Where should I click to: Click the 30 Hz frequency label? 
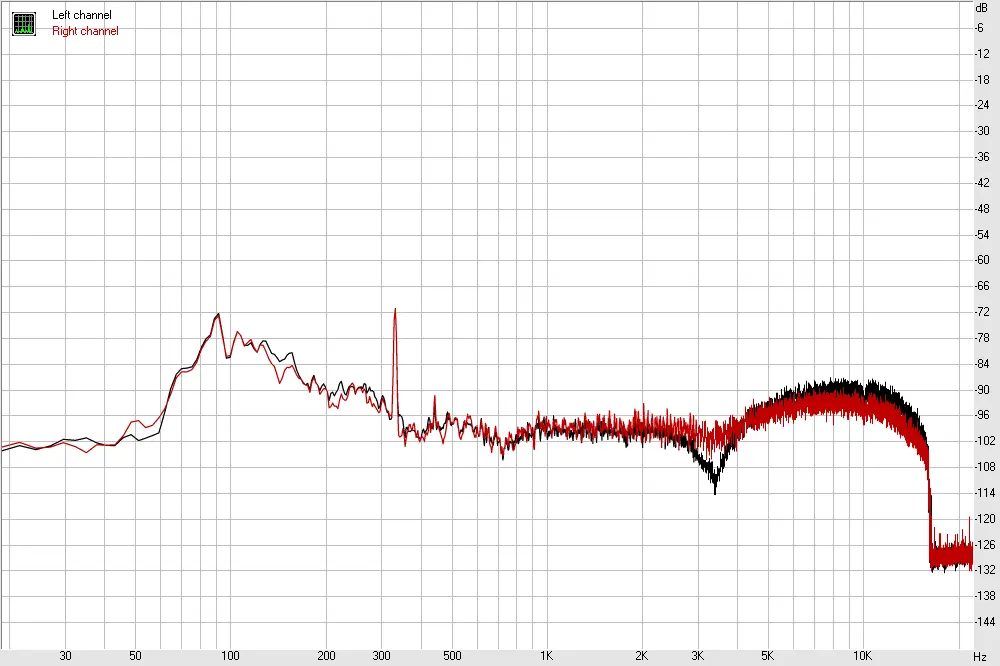pos(65,656)
